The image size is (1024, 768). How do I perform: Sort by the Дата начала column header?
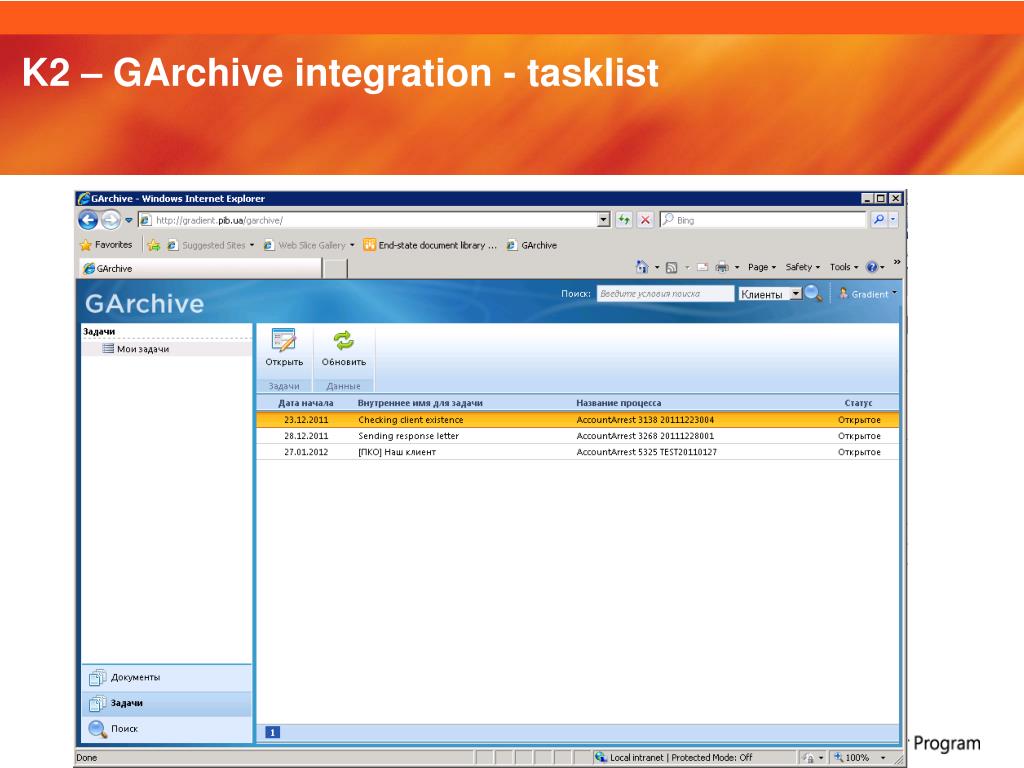click(306, 403)
